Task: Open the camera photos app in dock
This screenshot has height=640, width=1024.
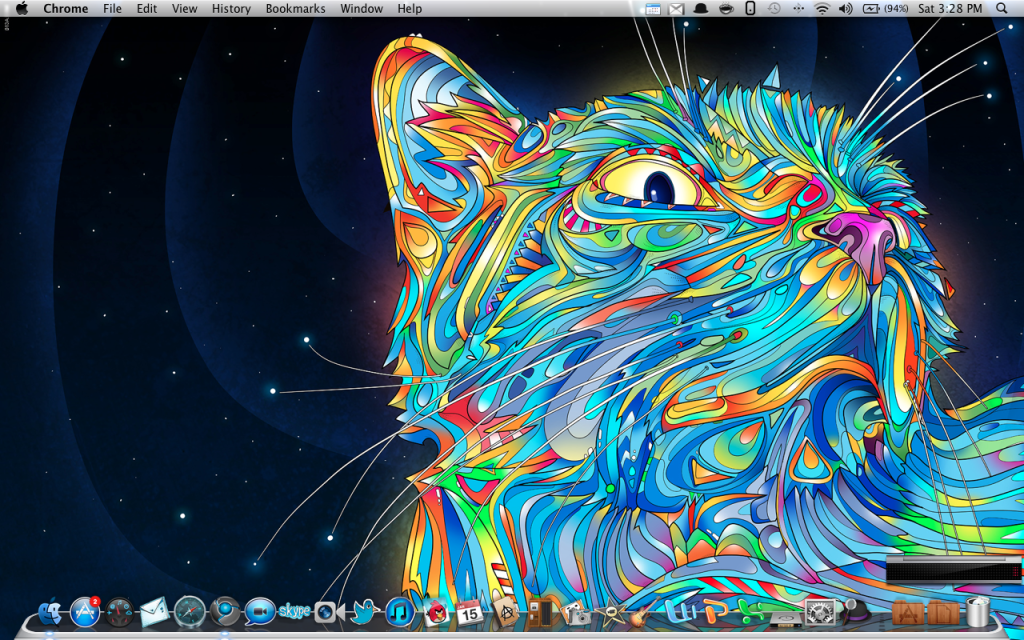Action: click(576, 613)
